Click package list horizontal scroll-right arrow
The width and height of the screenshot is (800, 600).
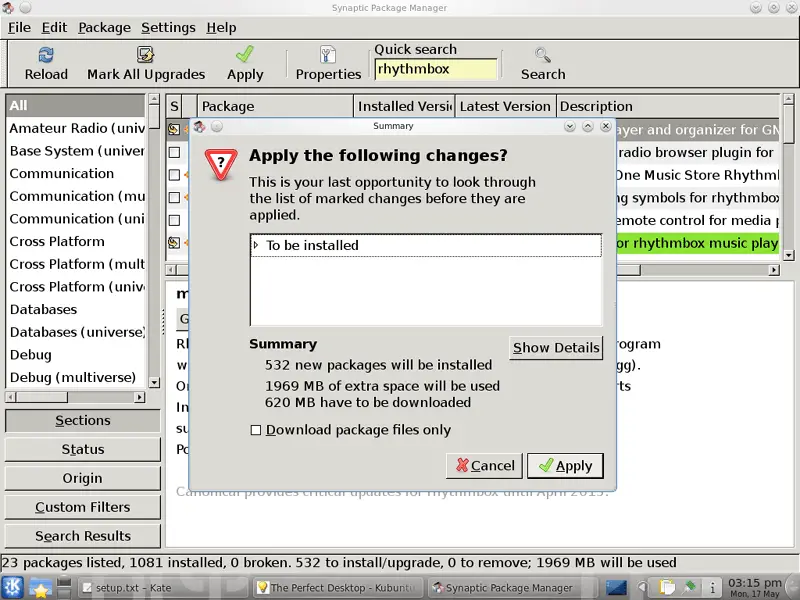[x=774, y=269]
